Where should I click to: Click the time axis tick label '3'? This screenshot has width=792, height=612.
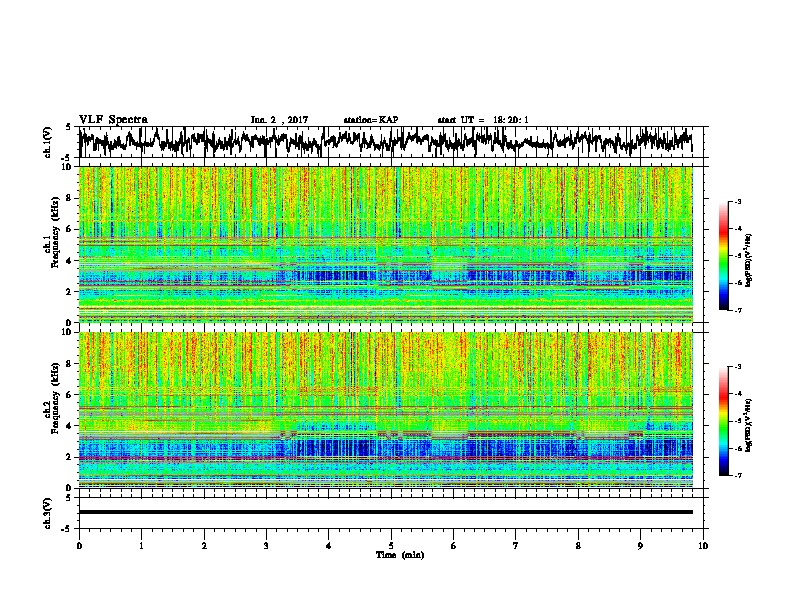[266, 546]
